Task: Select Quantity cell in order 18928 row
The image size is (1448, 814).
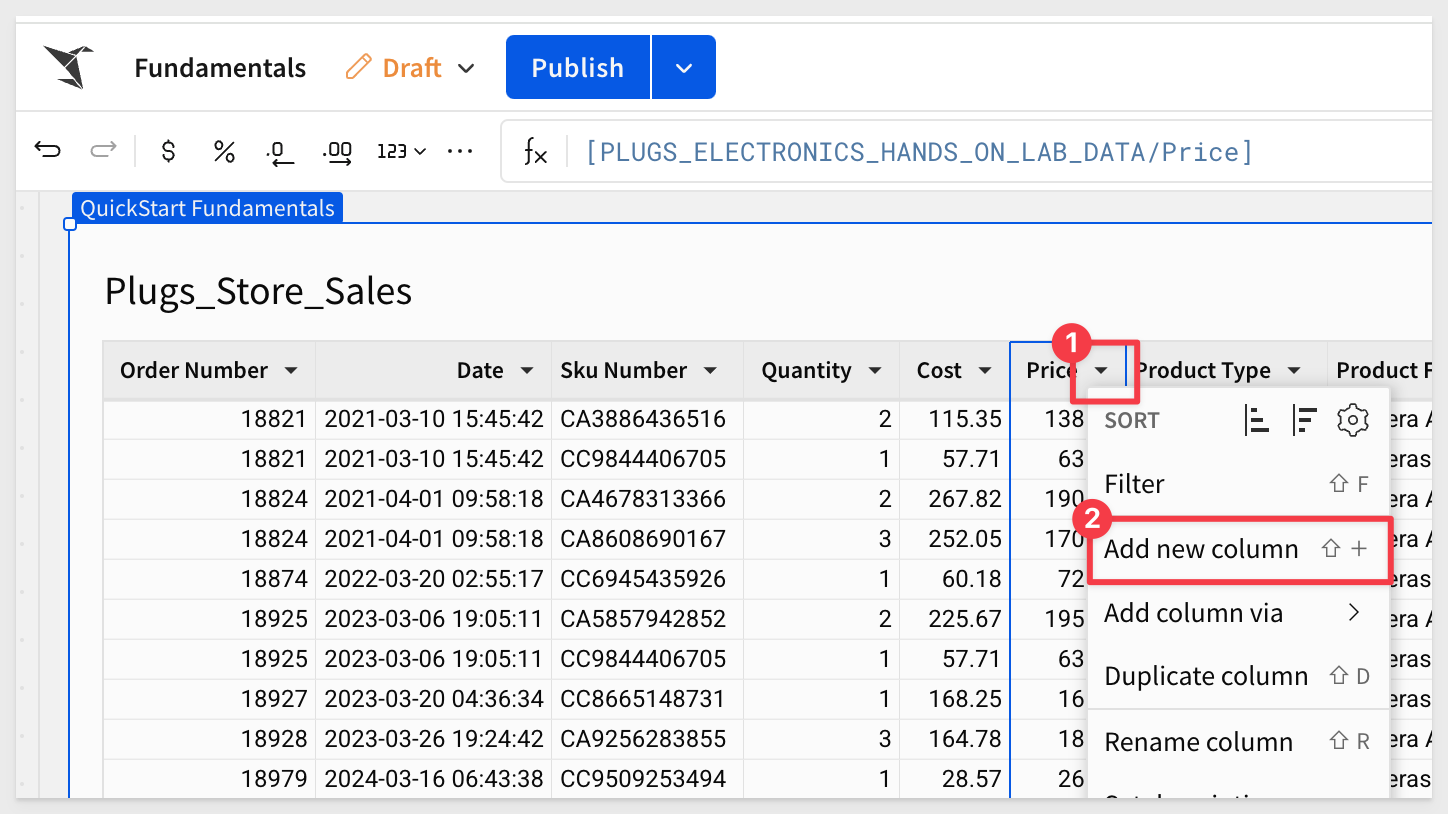Action: click(x=821, y=739)
